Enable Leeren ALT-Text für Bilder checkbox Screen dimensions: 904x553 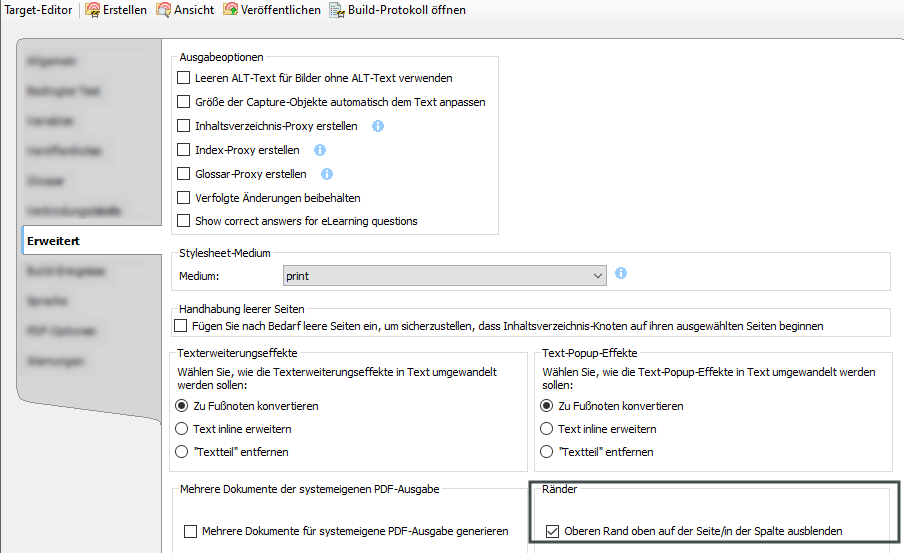point(183,78)
